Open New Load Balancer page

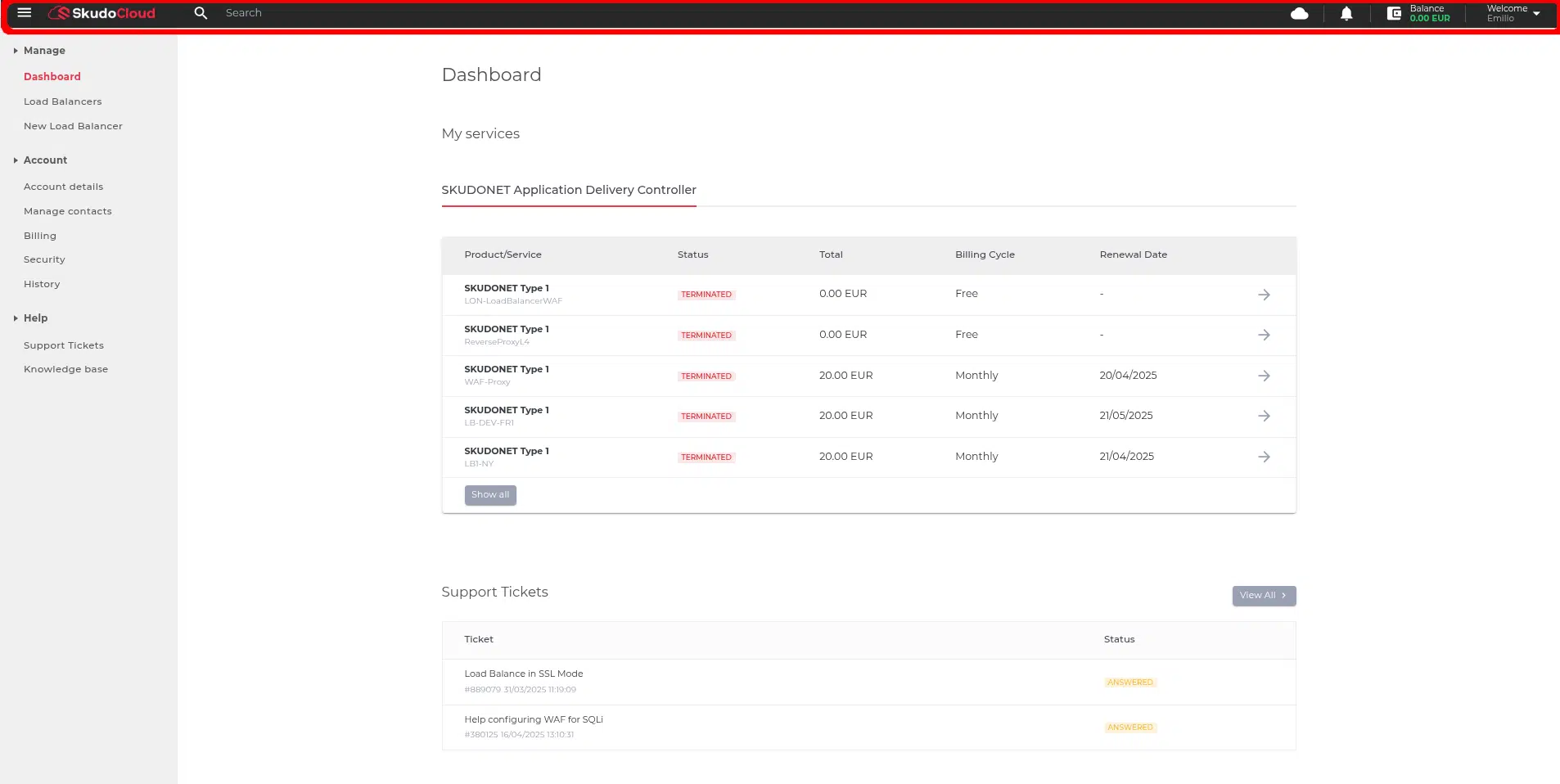tap(73, 126)
